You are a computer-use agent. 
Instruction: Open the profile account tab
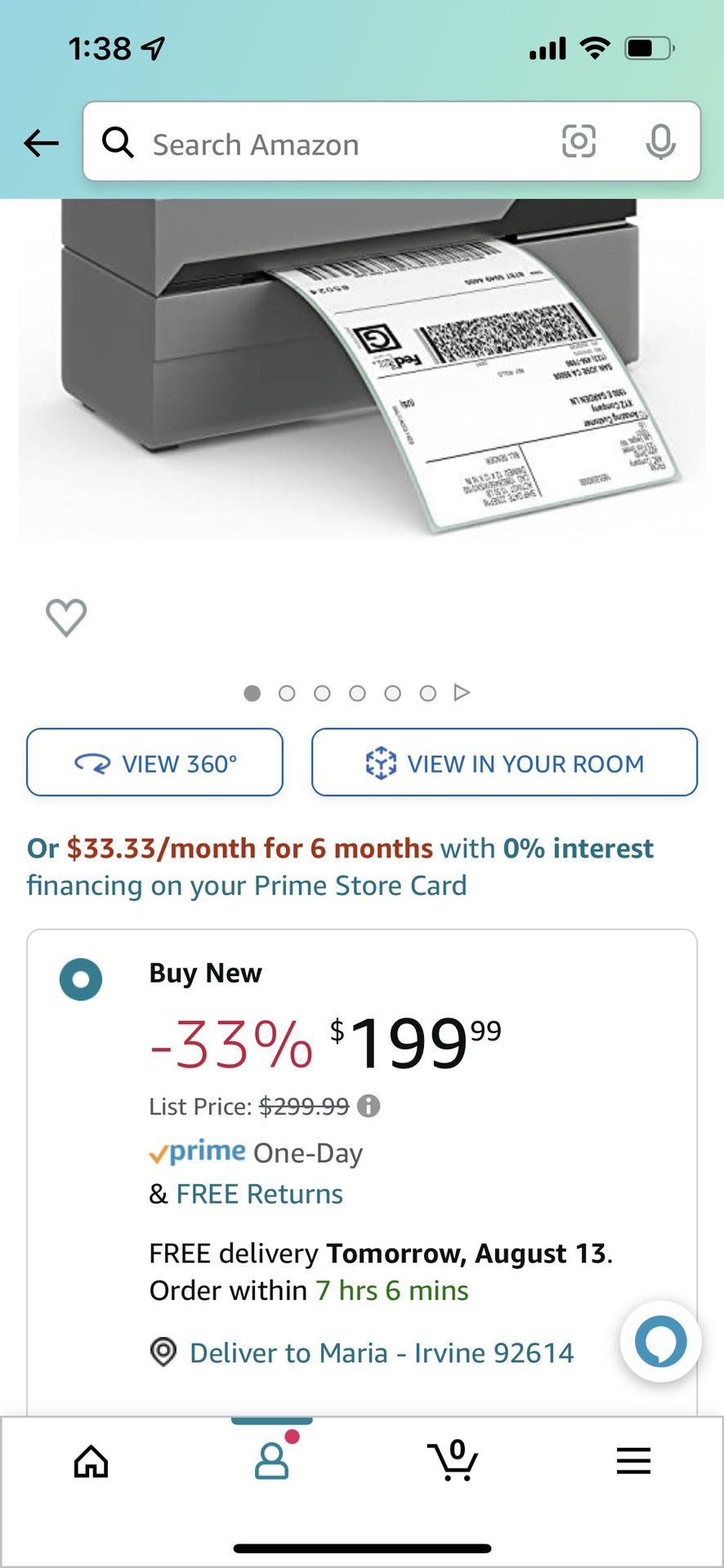[272, 1460]
